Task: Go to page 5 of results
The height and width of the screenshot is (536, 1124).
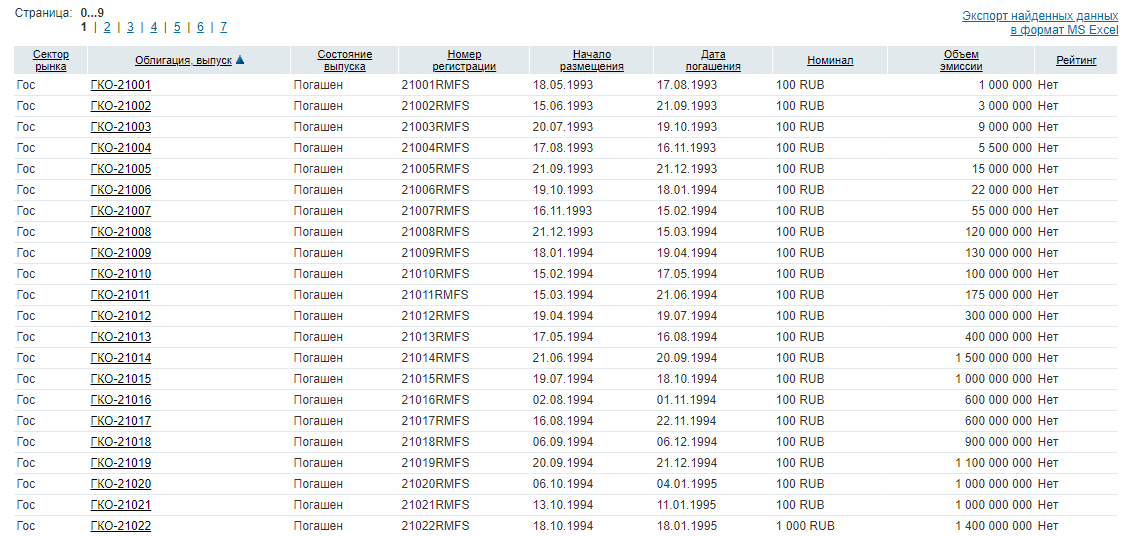Action: [x=177, y=27]
